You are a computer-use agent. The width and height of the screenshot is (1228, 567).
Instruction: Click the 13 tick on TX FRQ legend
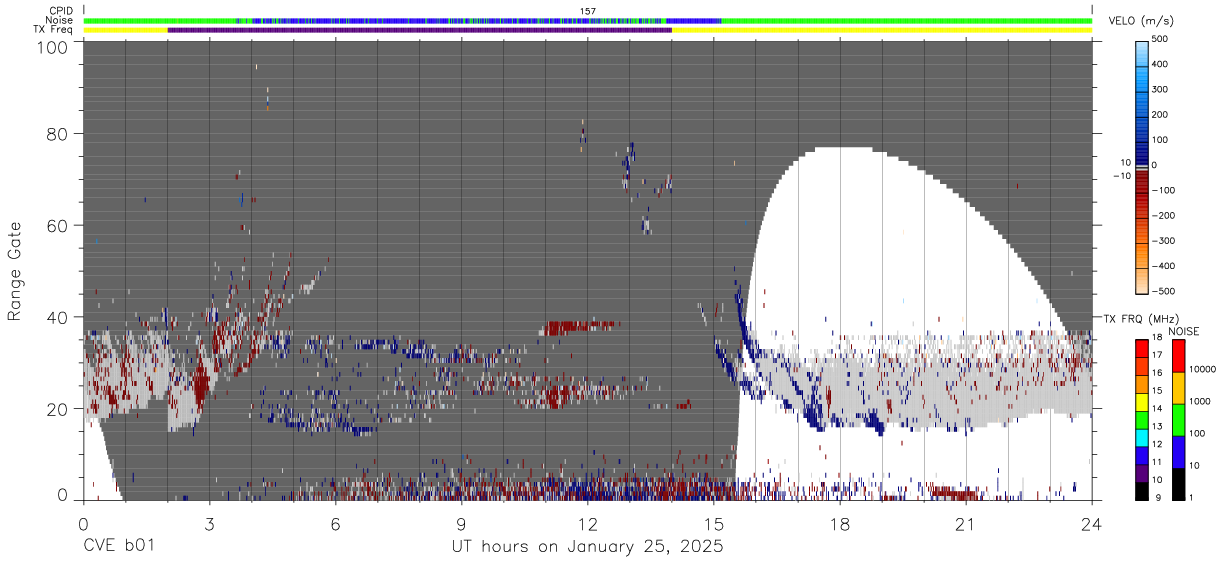pyautogui.click(x=1158, y=426)
